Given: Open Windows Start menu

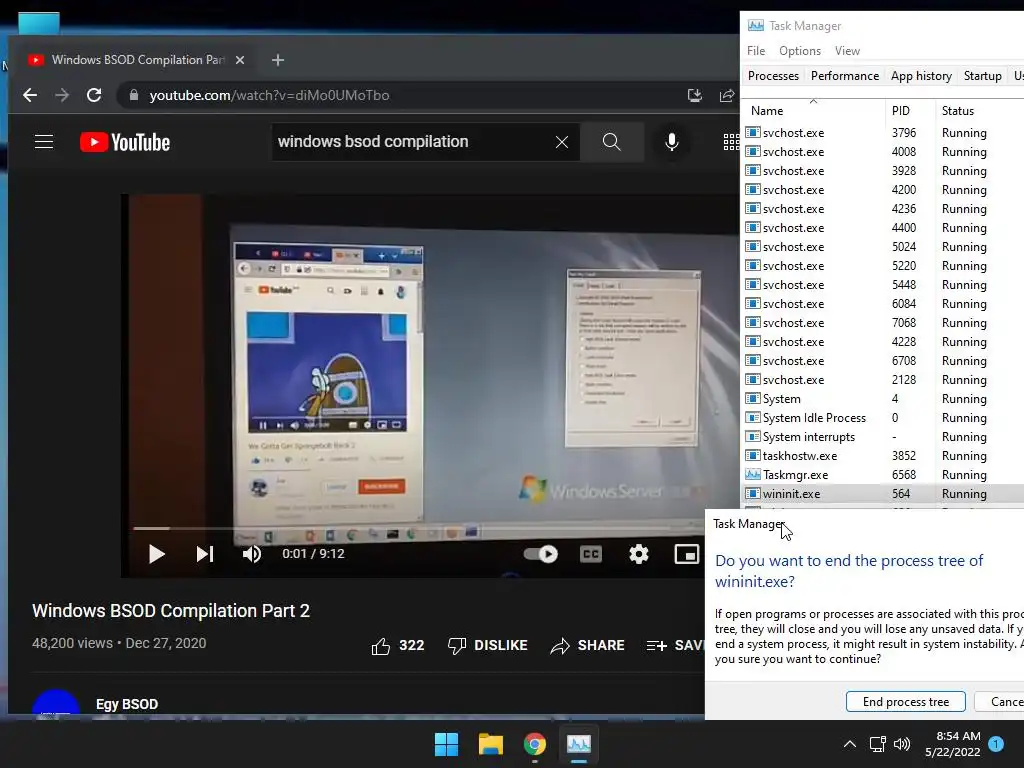Looking at the screenshot, I should pyautogui.click(x=447, y=744).
